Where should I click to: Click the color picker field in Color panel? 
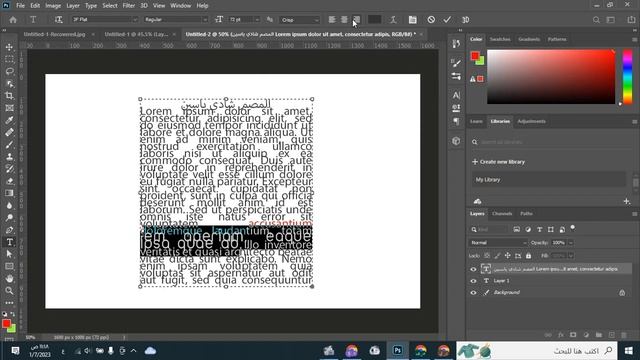point(551,77)
